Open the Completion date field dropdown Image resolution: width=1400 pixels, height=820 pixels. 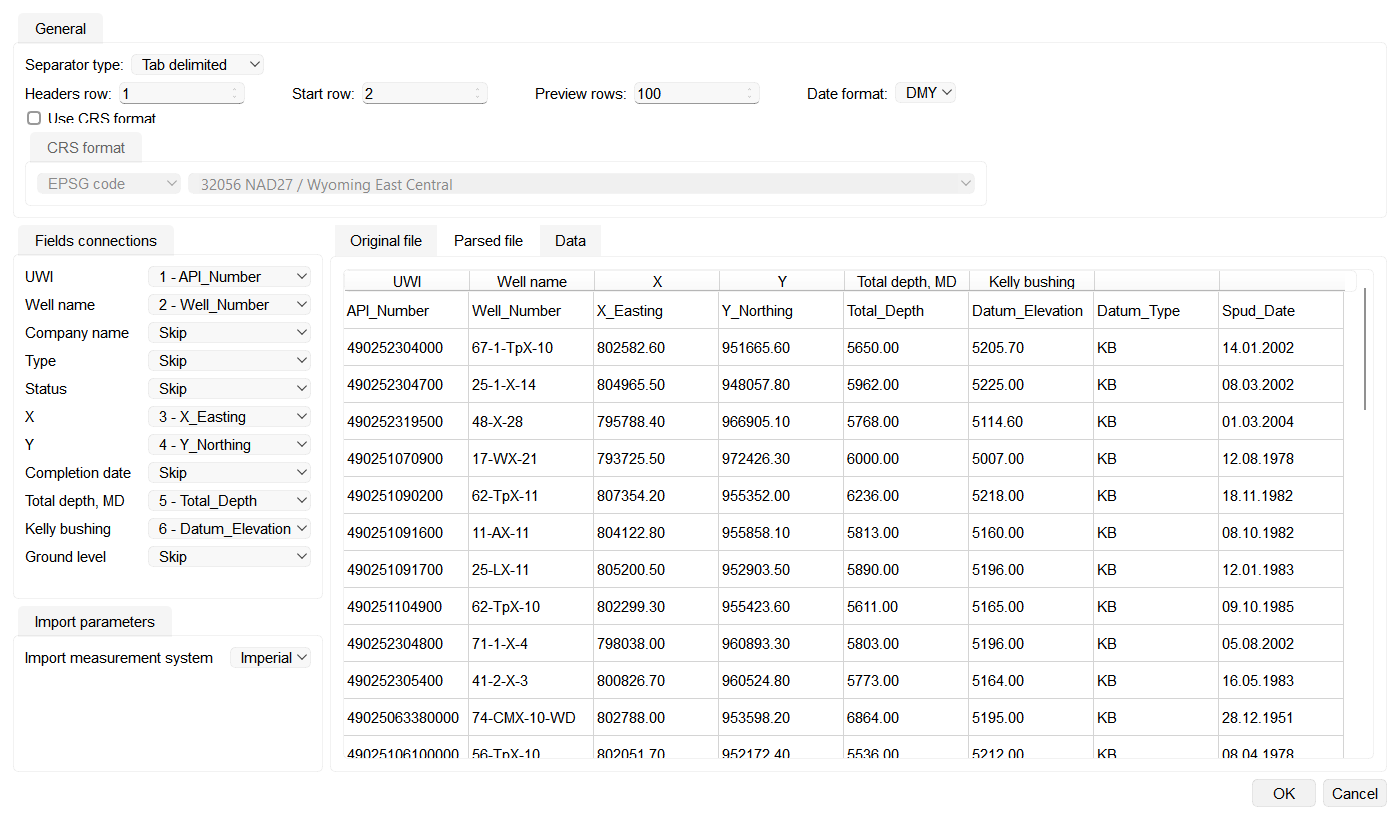pos(229,472)
